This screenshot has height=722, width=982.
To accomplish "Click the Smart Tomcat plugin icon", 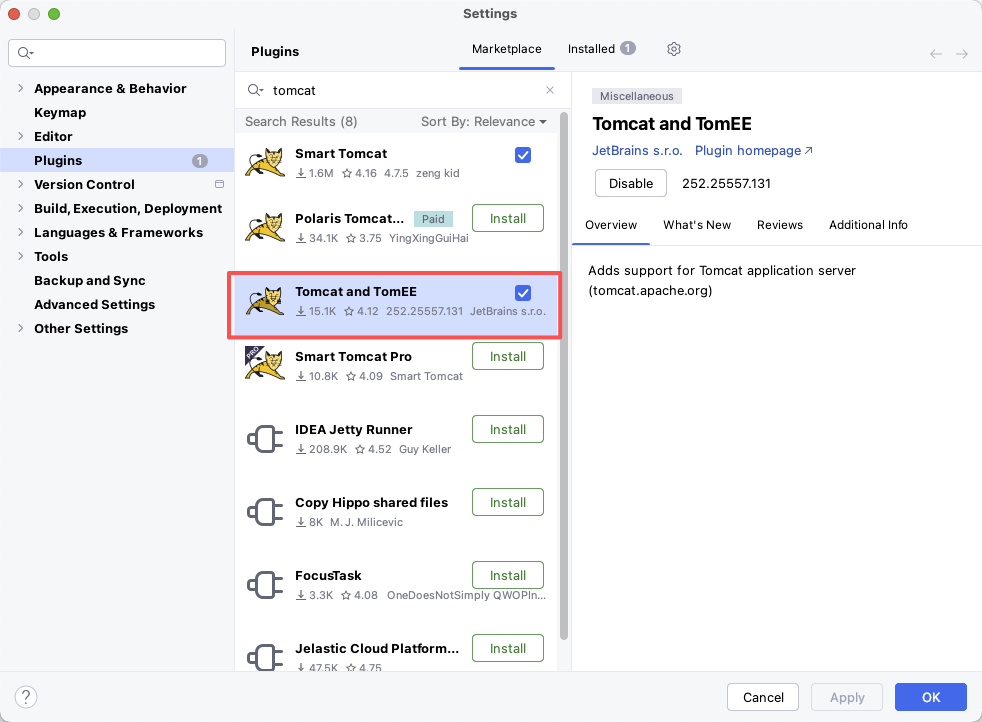I will [265, 163].
